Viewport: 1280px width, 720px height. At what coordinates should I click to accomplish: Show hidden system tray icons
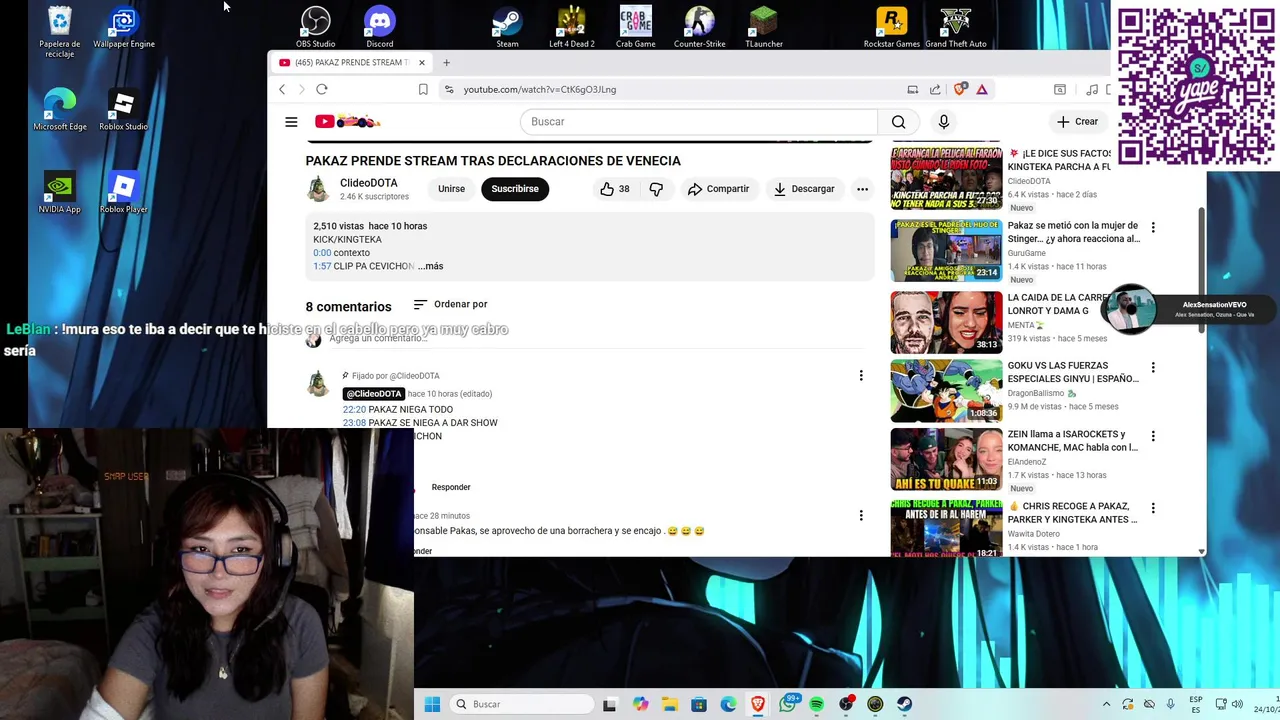[1106, 704]
